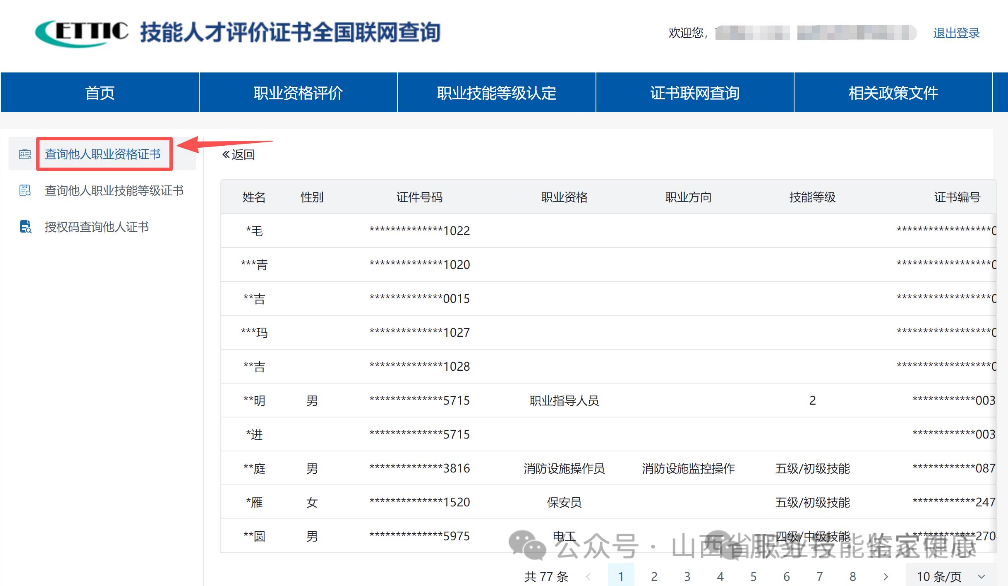
Task: Switch to 证书联网查询 tab
Action: point(695,93)
